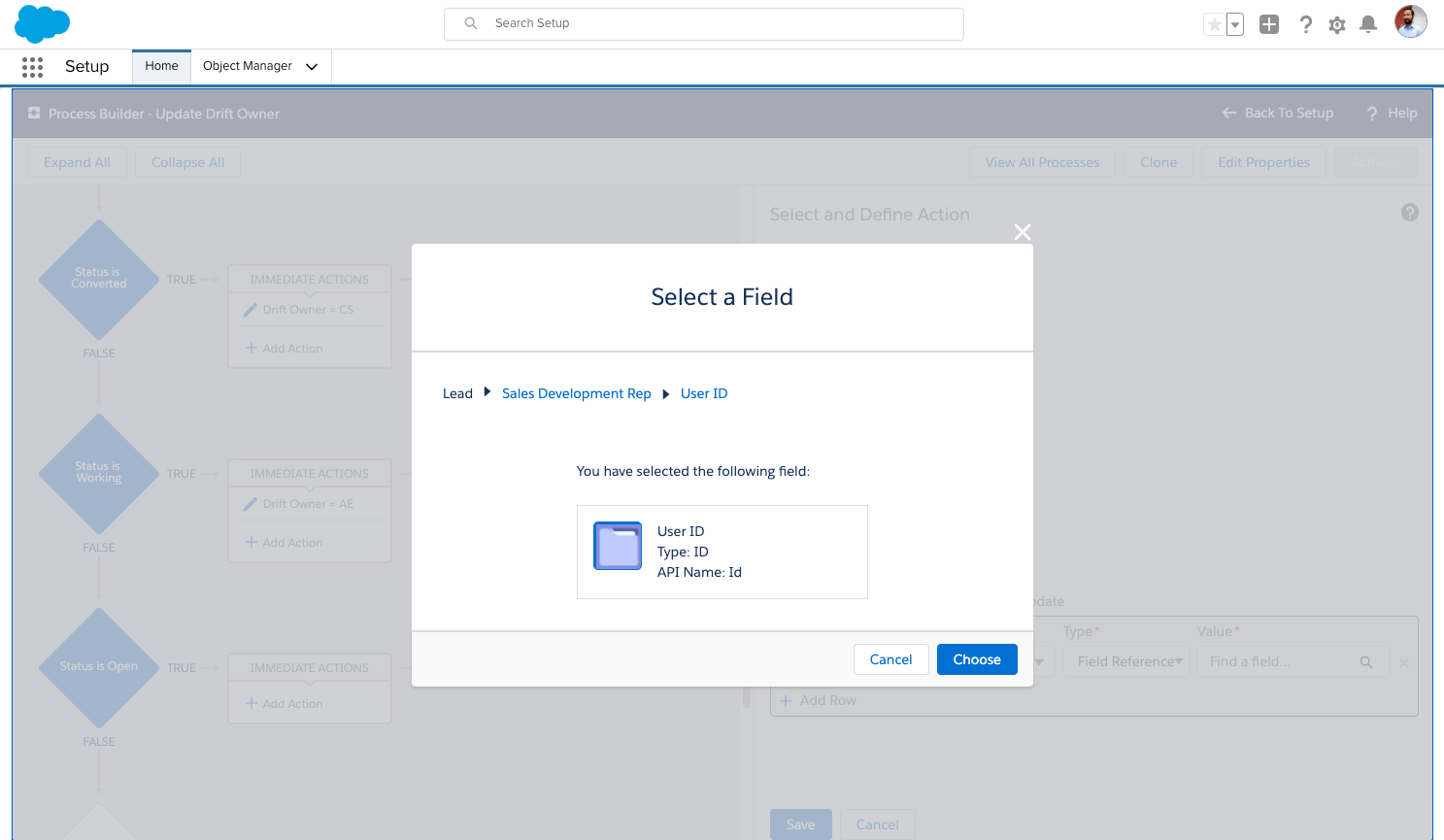Select the Status is Open criteria diamond

pyautogui.click(x=99, y=667)
